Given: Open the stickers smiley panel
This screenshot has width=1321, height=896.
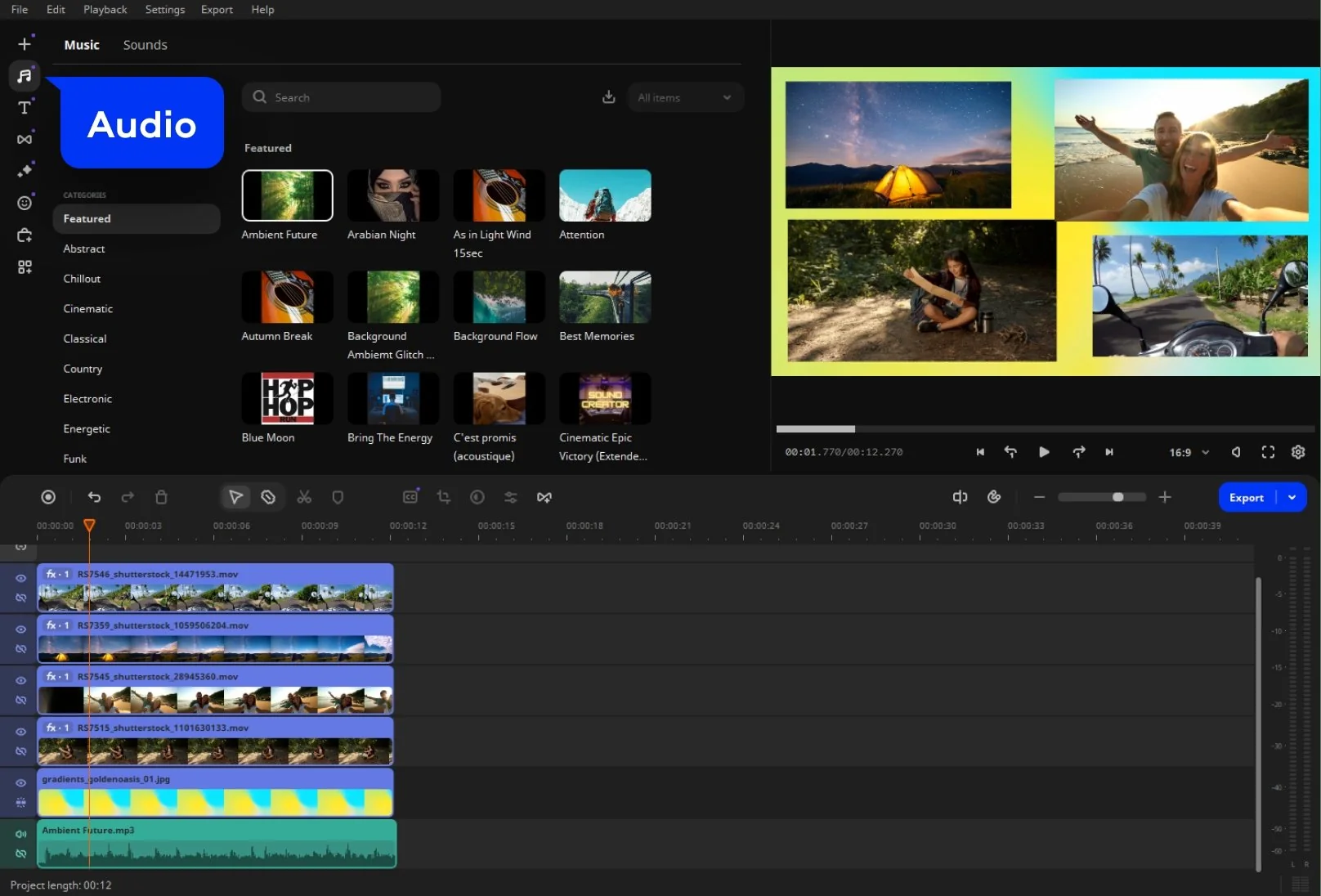Looking at the screenshot, I should pyautogui.click(x=25, y=203).
